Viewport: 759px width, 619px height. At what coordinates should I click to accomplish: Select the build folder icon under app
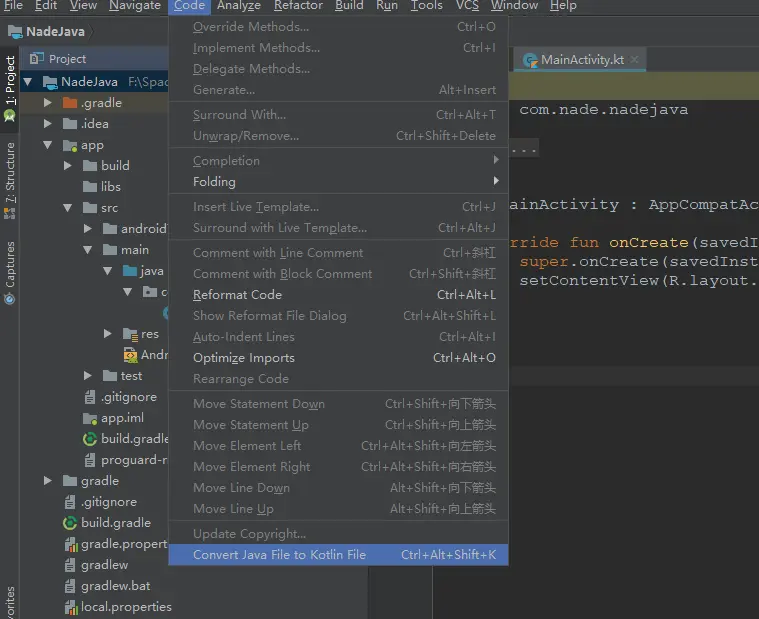pyautogui.click(x=90, y=166)
